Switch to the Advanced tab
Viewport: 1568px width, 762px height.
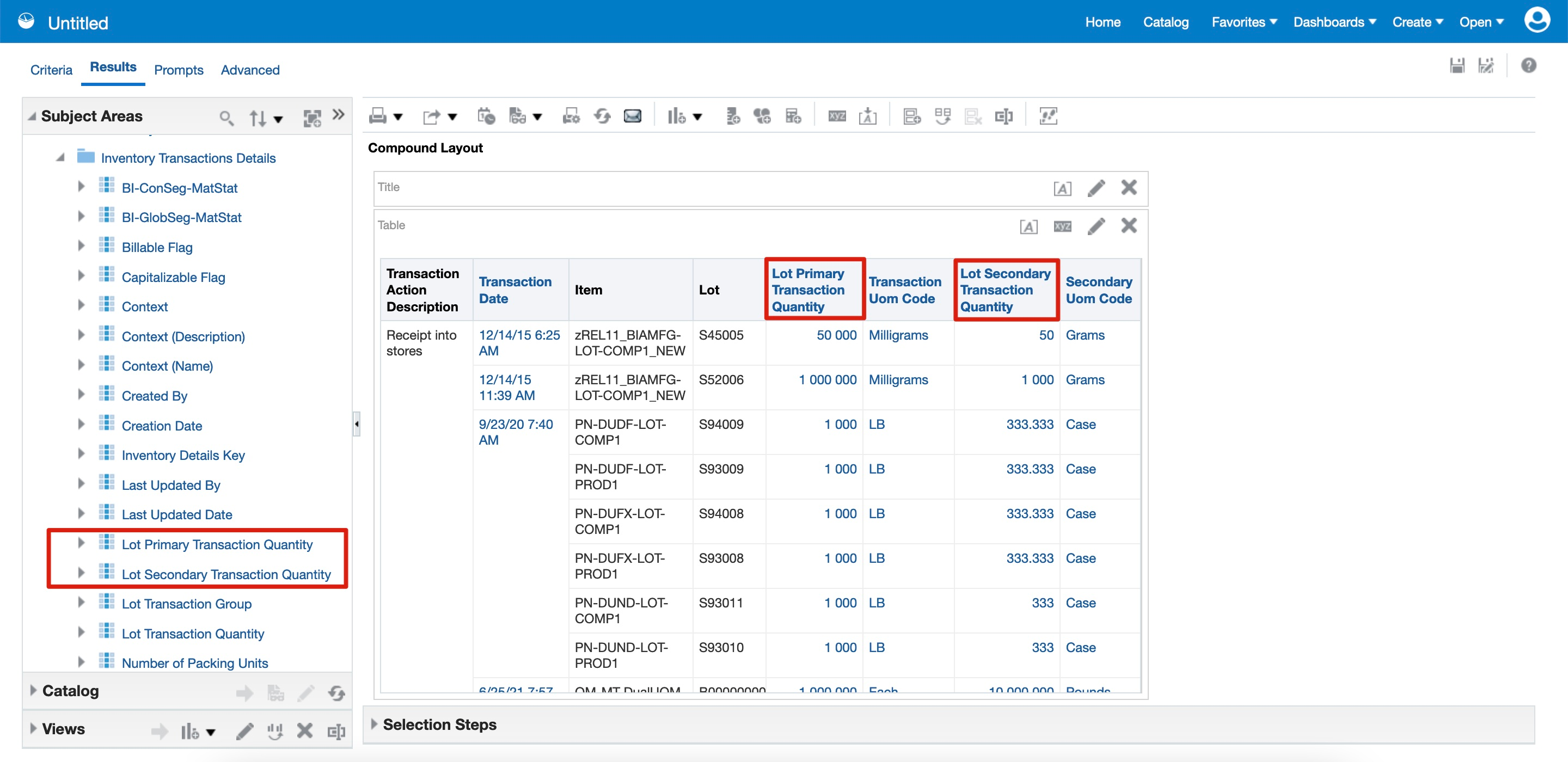(x=249, y=70)
